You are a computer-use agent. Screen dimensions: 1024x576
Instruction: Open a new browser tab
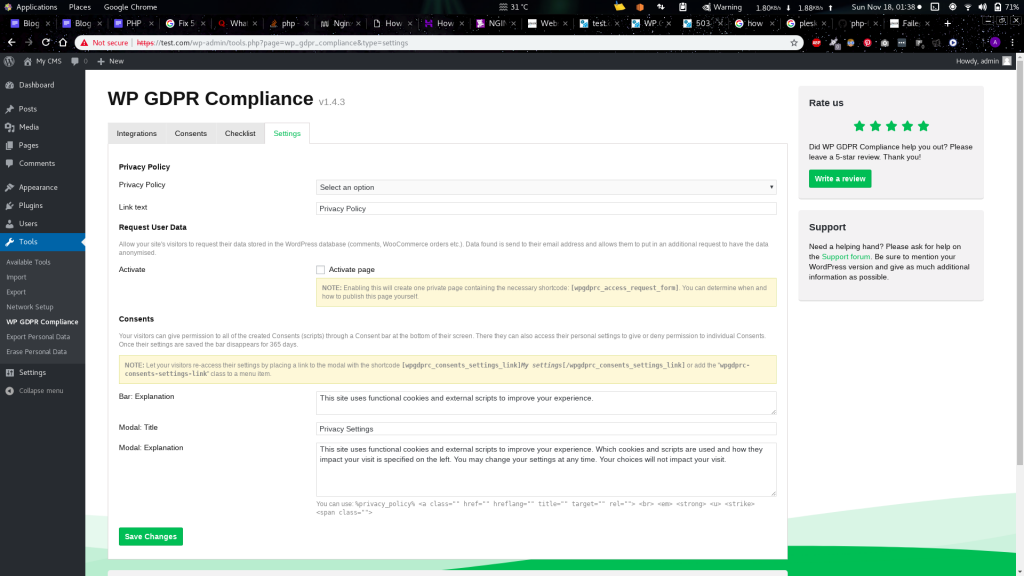[948, 24]
